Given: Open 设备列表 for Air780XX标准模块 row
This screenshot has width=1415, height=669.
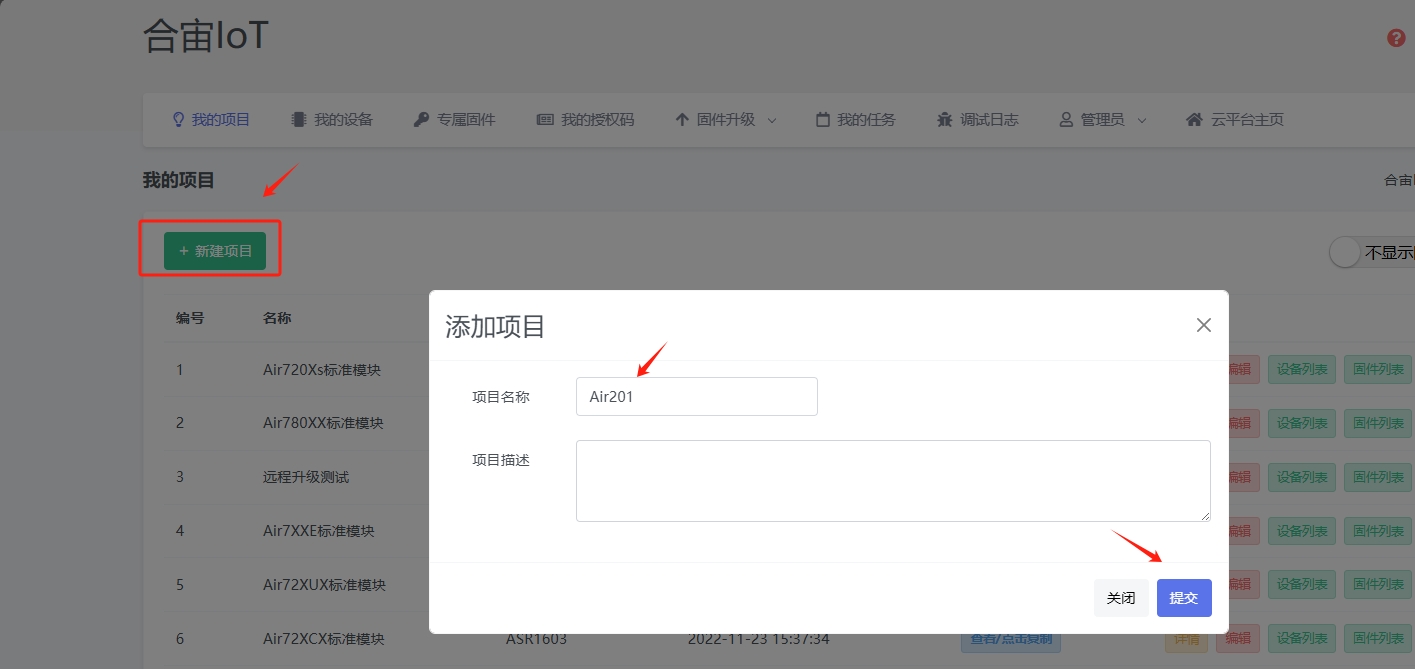Looking at the screenshot, I should click(x=1302, y=423).
